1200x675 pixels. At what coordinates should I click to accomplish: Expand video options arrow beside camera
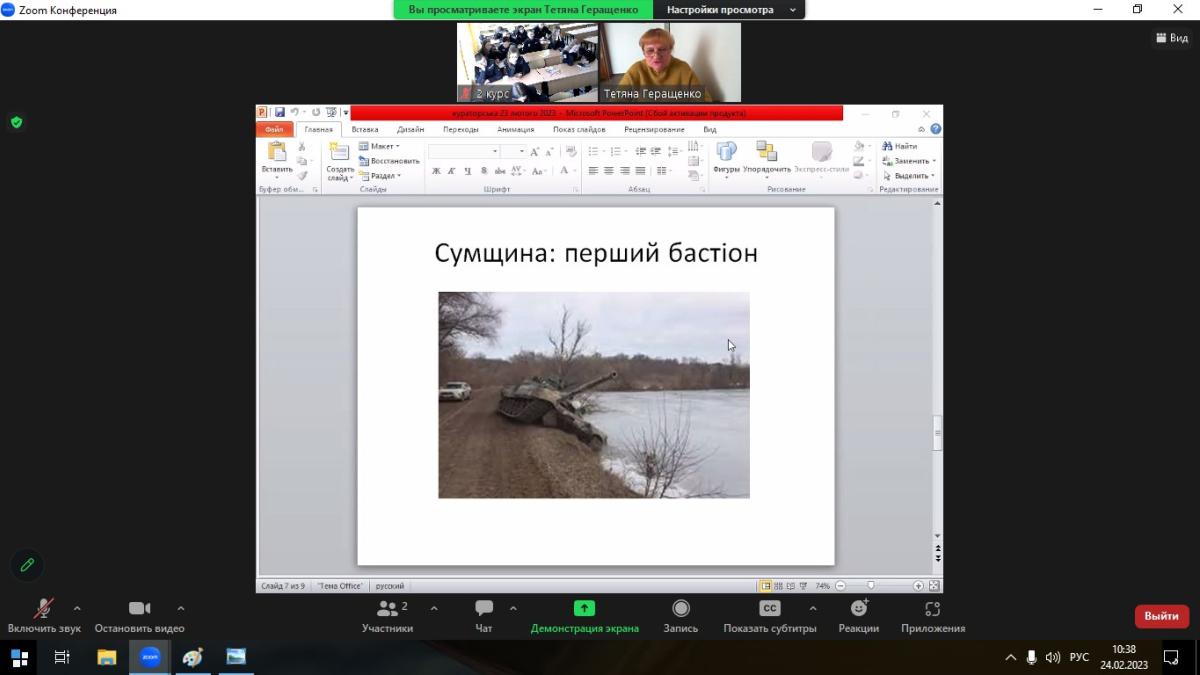coord(181,608)
